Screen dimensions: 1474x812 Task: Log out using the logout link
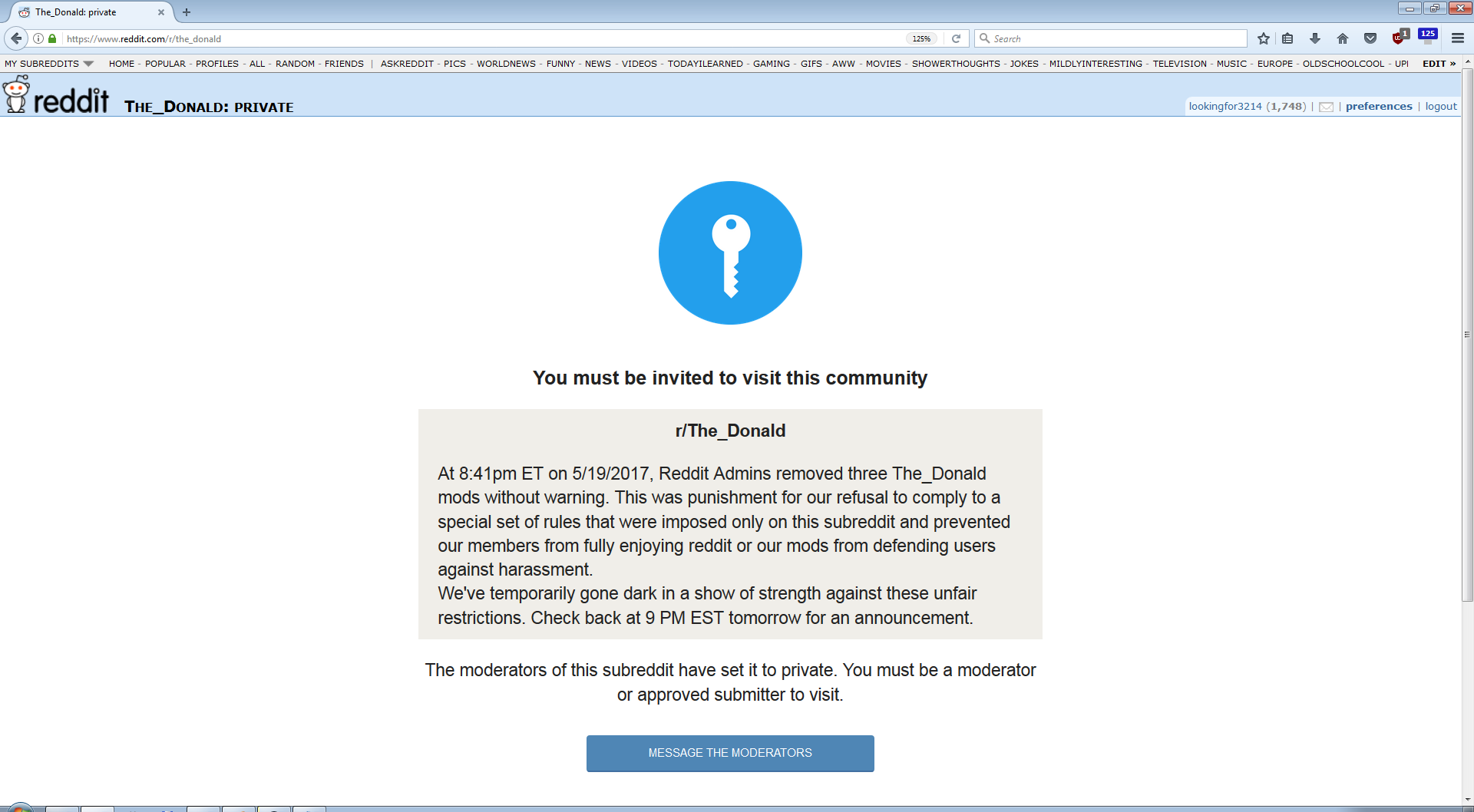[x=1441, y=107]
